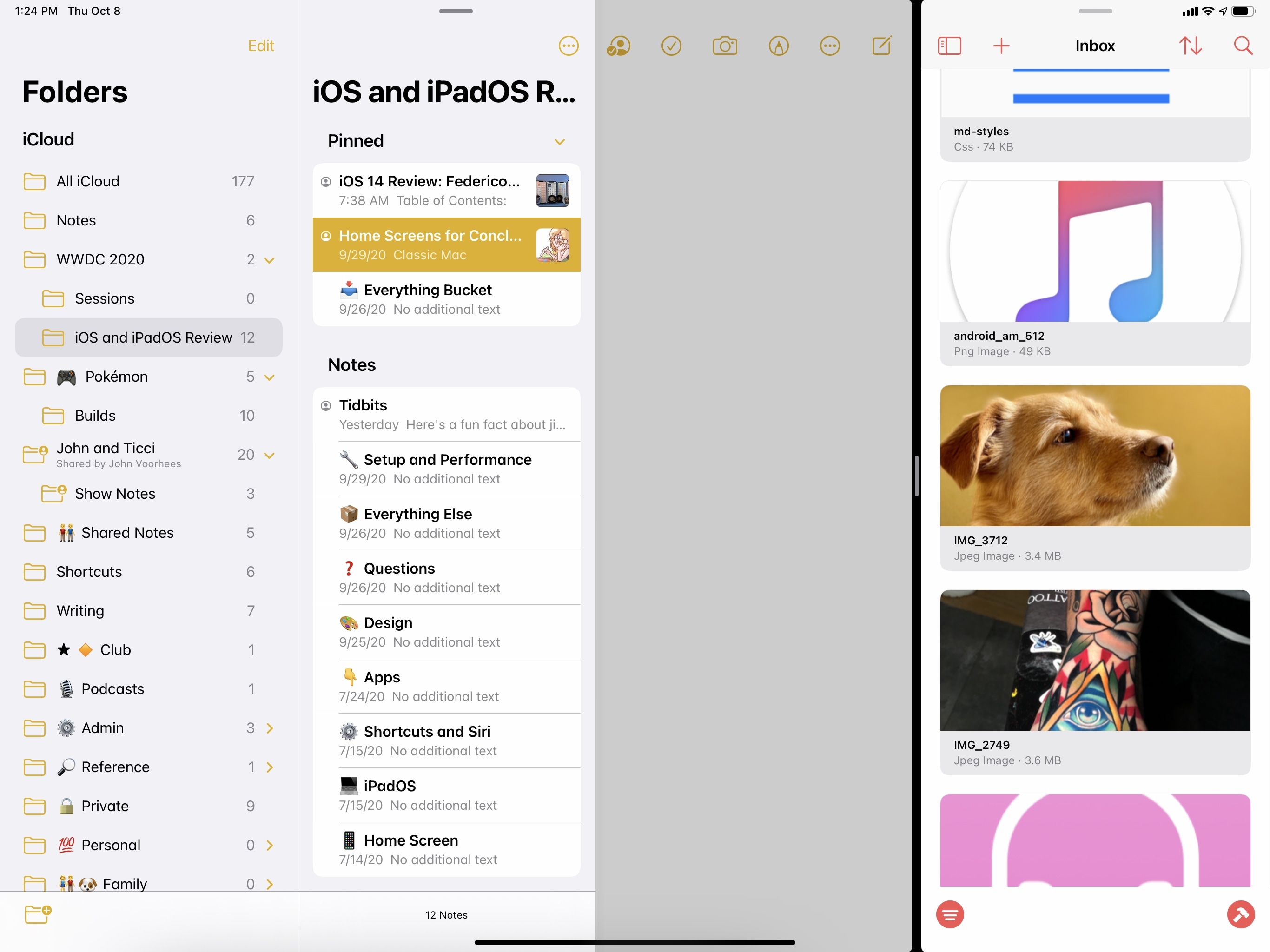Open the iPadOS note
The height and width of the screenshot is (952, 1270).
[446, 795]
